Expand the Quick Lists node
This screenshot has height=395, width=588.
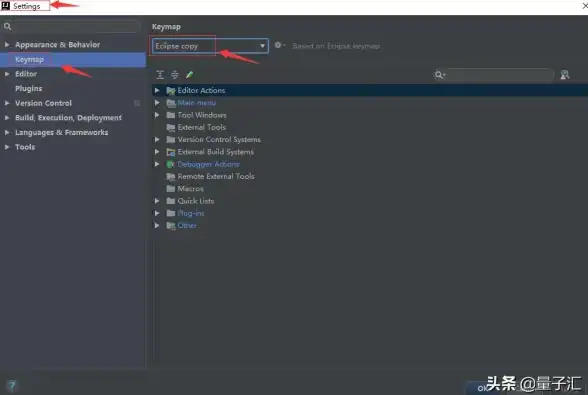(x=157, y=201)
